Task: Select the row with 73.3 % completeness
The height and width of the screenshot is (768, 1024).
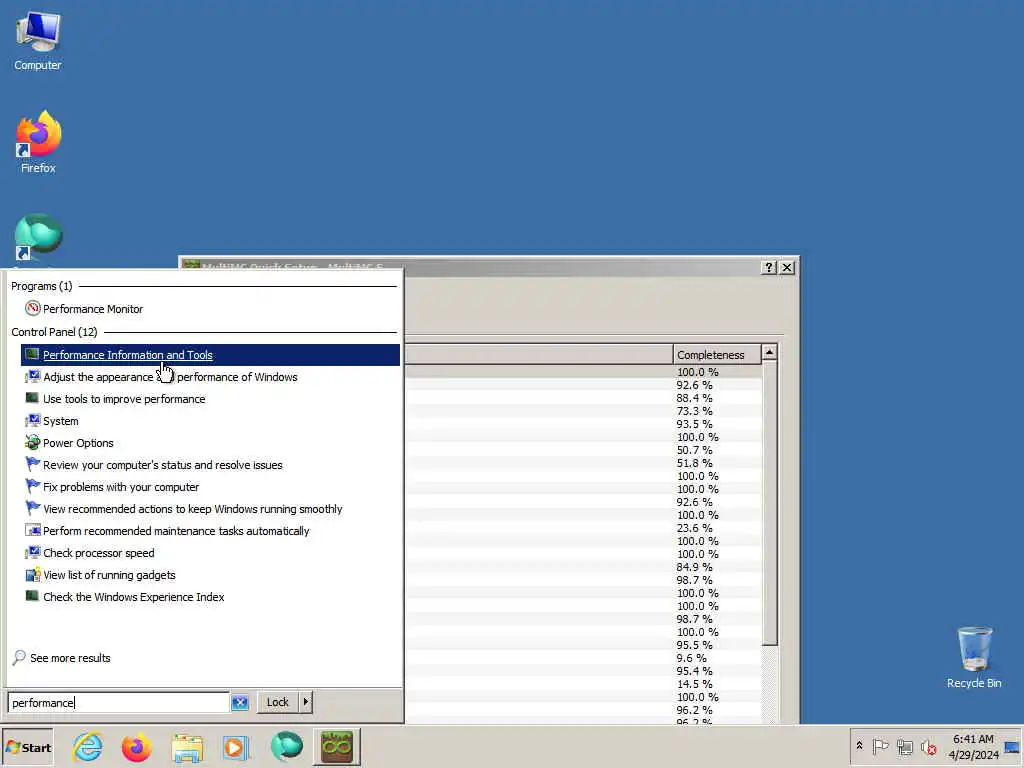Action: (583, 411)
